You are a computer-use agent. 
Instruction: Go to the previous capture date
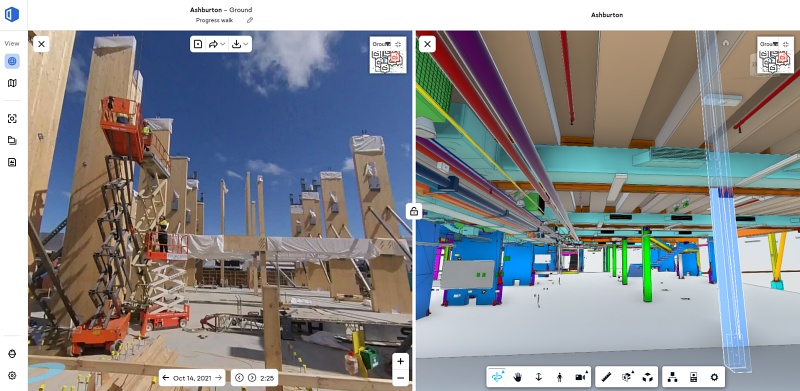[x=166, y=378]
